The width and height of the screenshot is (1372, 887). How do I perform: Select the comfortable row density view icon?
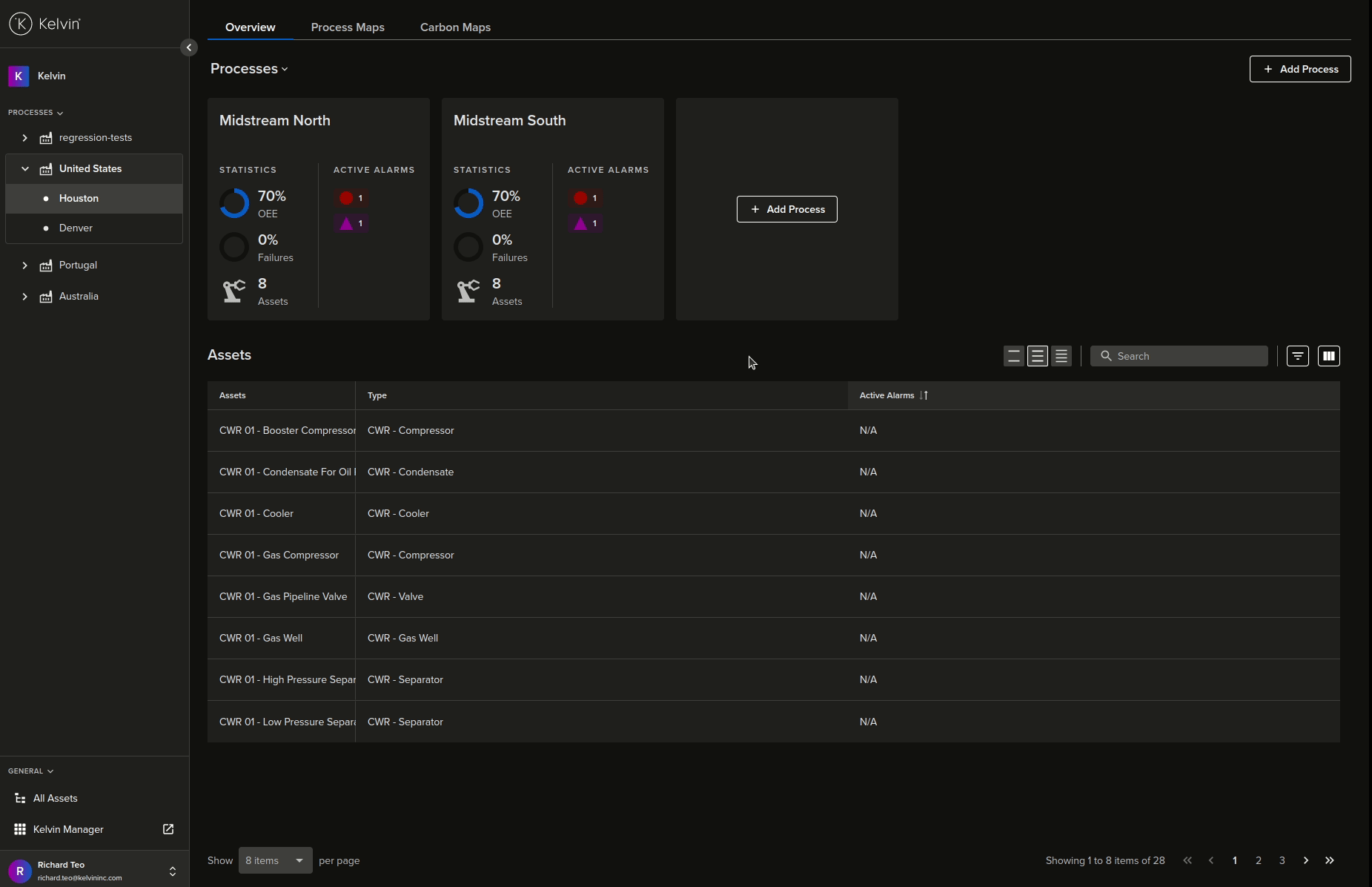point(1014,356)
